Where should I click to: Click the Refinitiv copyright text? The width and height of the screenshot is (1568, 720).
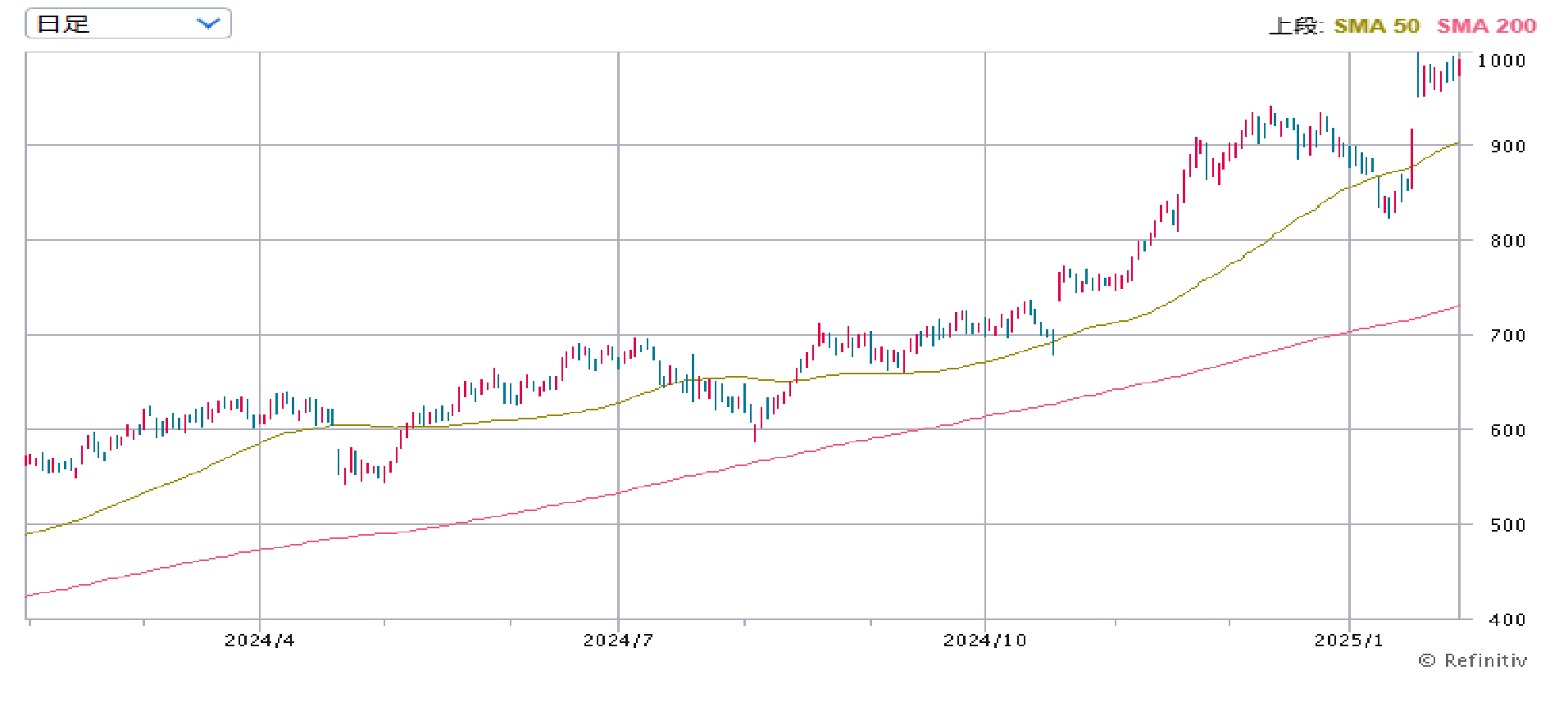click(1485, 661)
